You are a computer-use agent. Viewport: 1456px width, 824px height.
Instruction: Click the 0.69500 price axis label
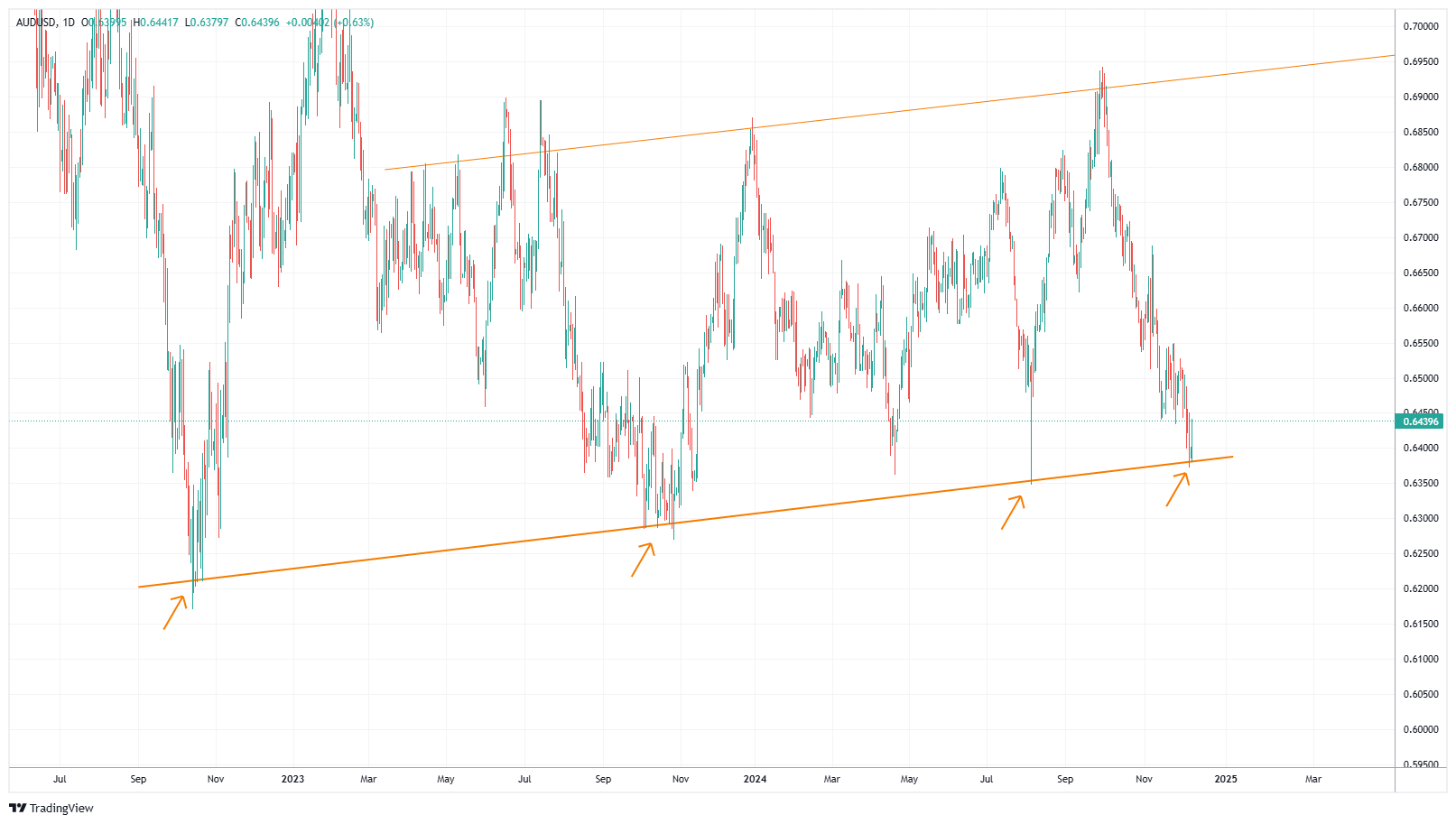pyautogui.click(x=1421, y=61)
